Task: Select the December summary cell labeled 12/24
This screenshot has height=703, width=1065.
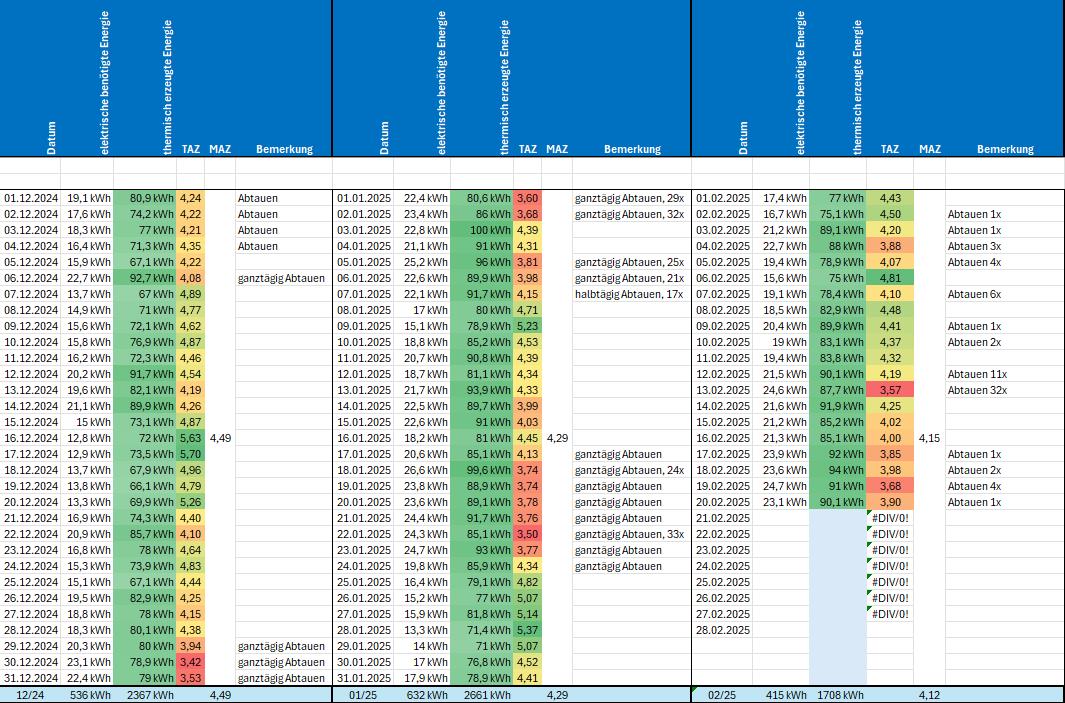Action: pyautogui.click(x=29, y=695)
